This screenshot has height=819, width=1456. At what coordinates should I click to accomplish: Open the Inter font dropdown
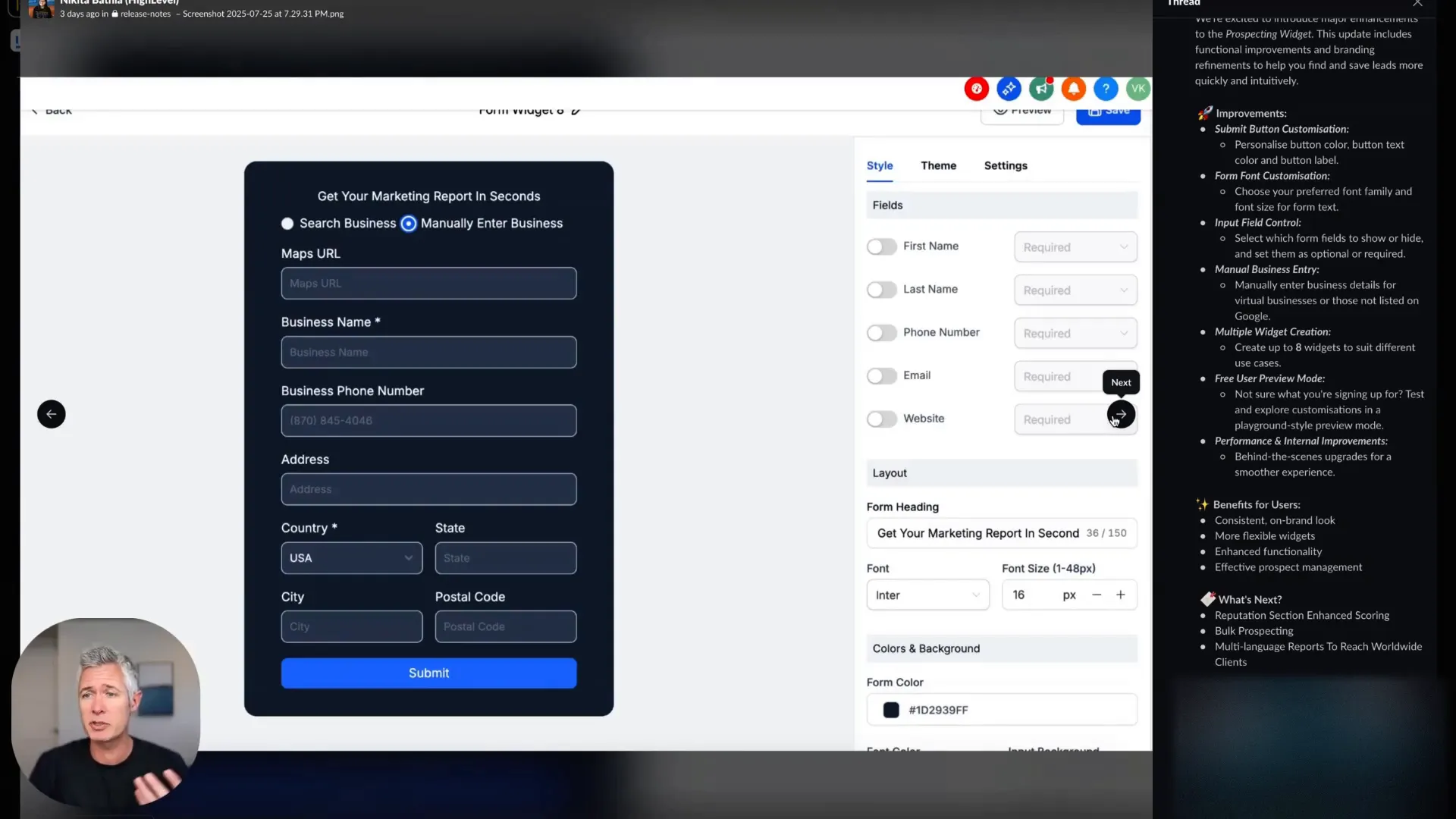pyautogui.click(x=928, y=595)
